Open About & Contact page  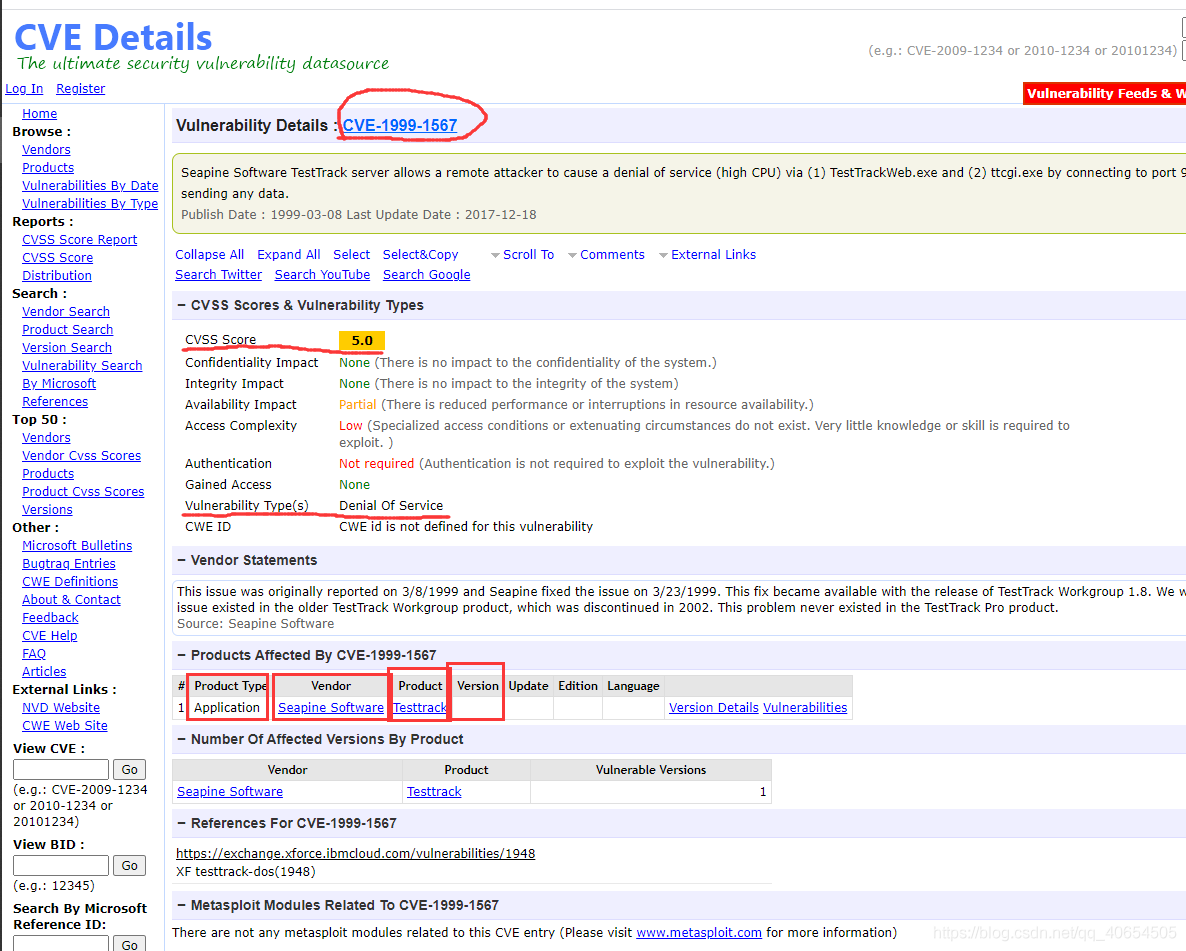[71, 600]
